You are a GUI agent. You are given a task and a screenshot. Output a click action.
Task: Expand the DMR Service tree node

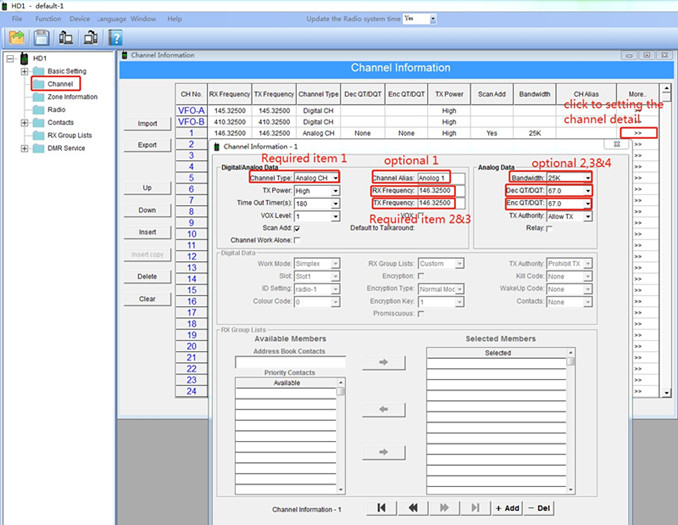25,148
